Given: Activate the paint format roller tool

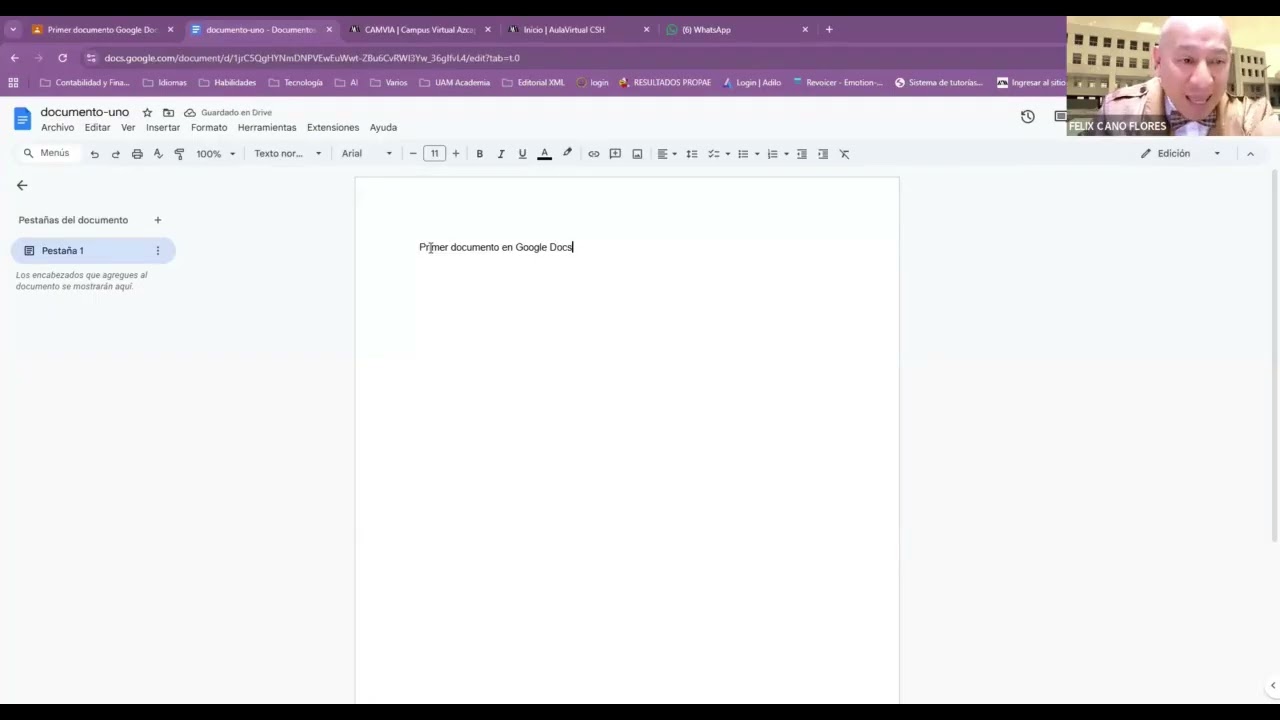Looking at the screenshot, I should pyautogui.click(x=179, y=154).
